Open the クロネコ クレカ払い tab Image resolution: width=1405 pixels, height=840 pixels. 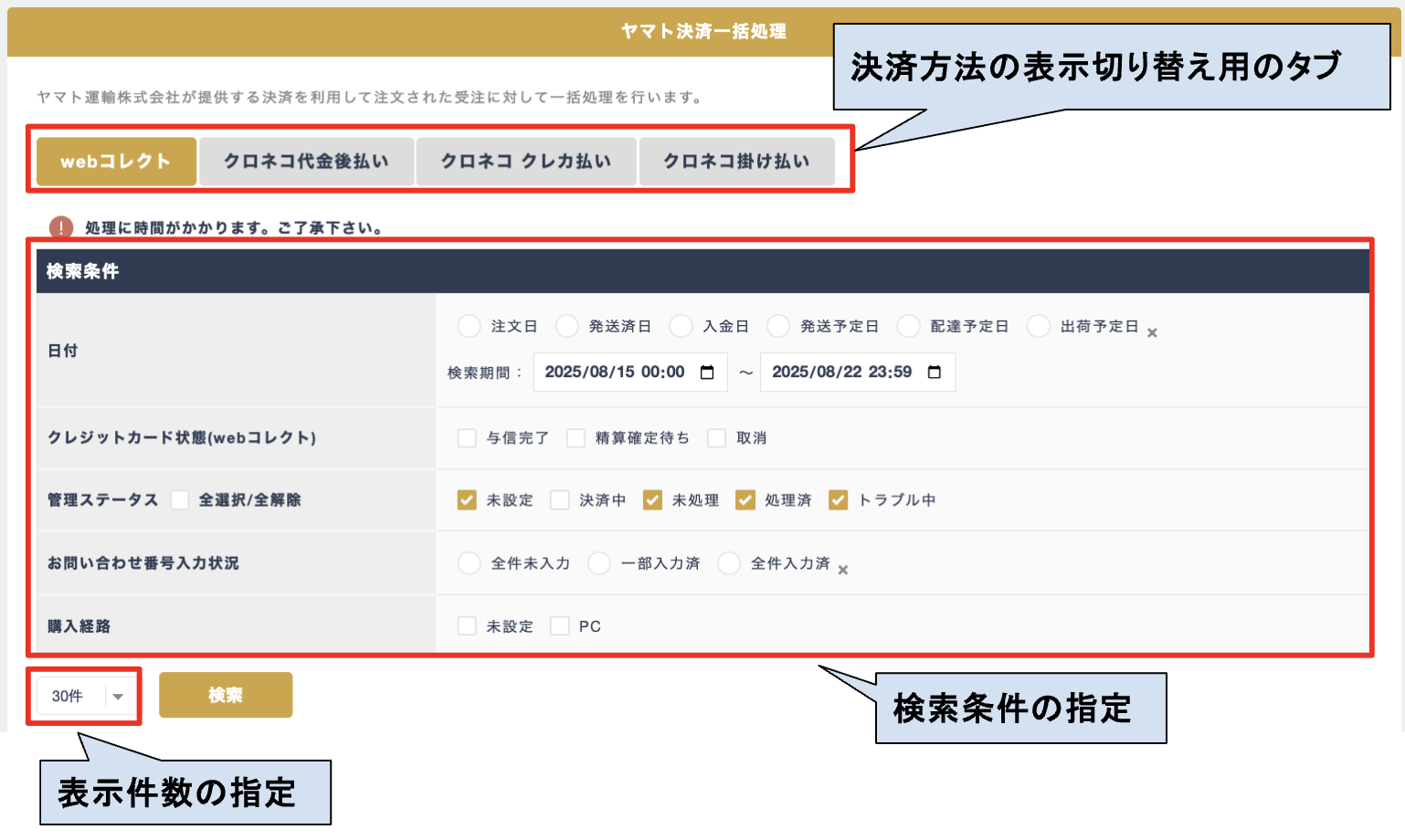(526, 162)
